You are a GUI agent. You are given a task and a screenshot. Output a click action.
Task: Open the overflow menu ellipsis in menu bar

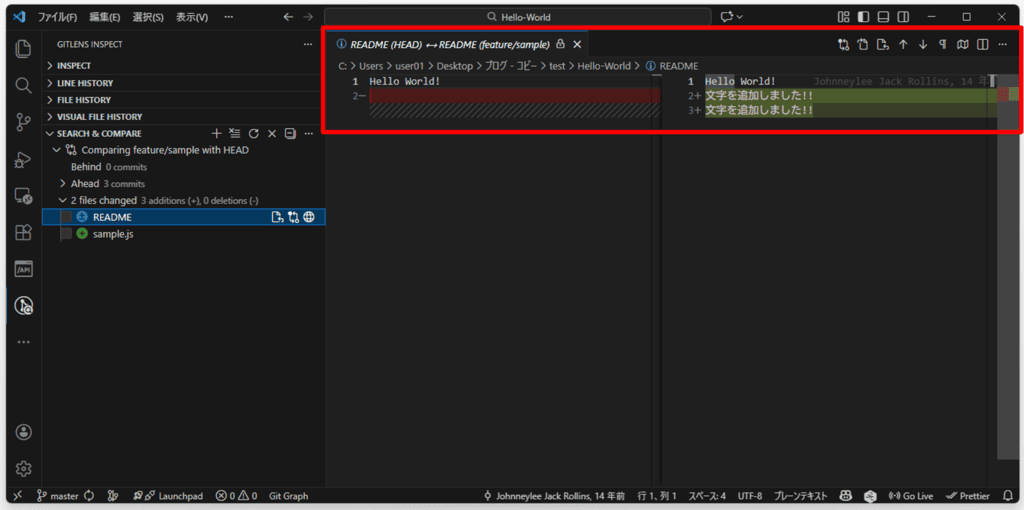coord(229,17)
